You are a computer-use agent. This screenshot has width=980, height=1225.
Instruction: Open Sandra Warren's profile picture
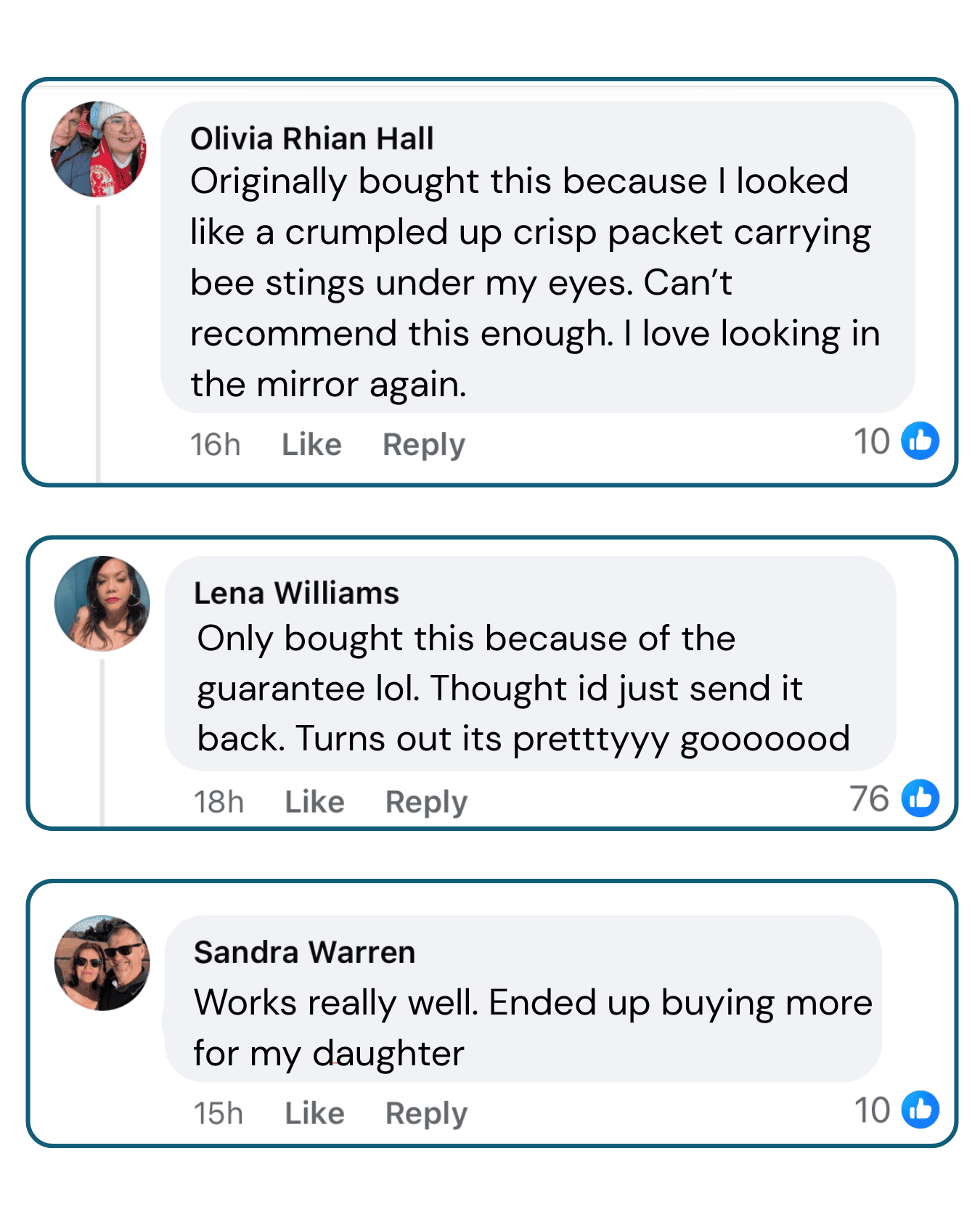coord(102,963)
